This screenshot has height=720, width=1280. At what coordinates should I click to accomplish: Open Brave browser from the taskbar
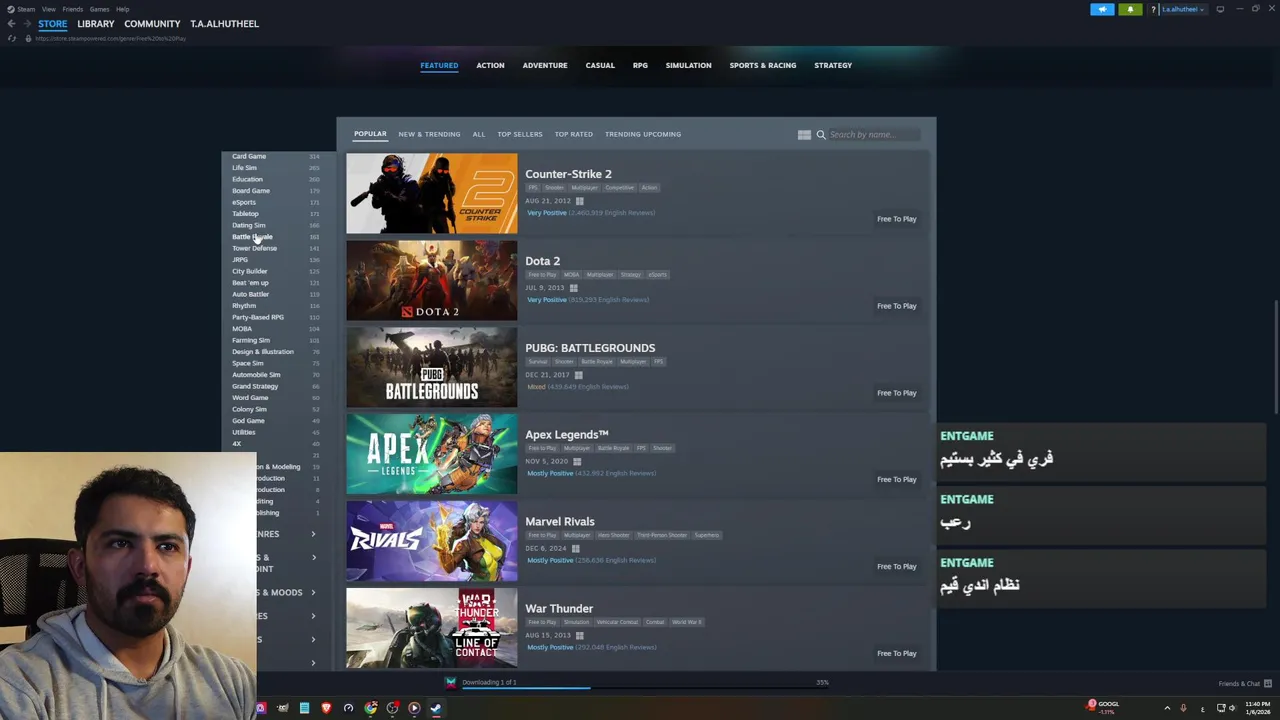click(326, 708)
